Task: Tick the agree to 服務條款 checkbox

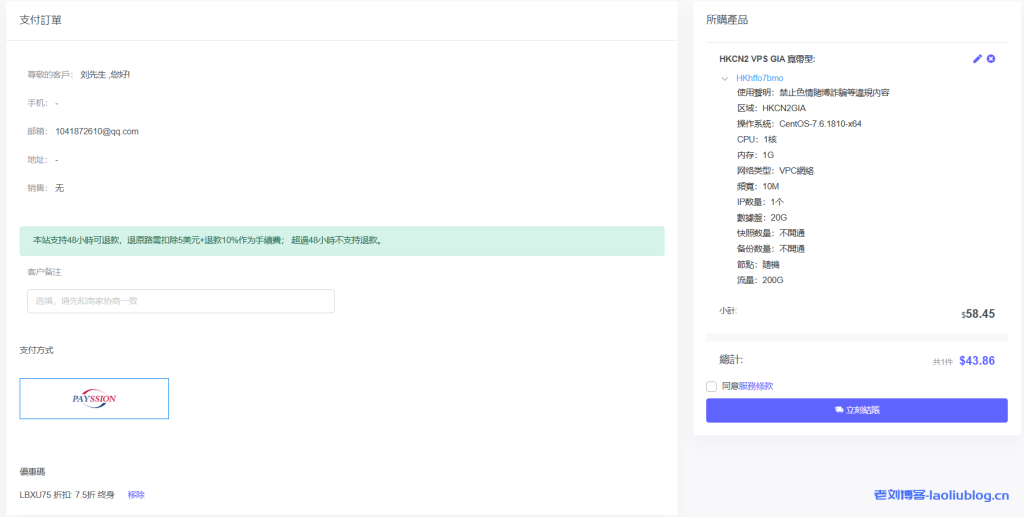Action: click(711, 386)
